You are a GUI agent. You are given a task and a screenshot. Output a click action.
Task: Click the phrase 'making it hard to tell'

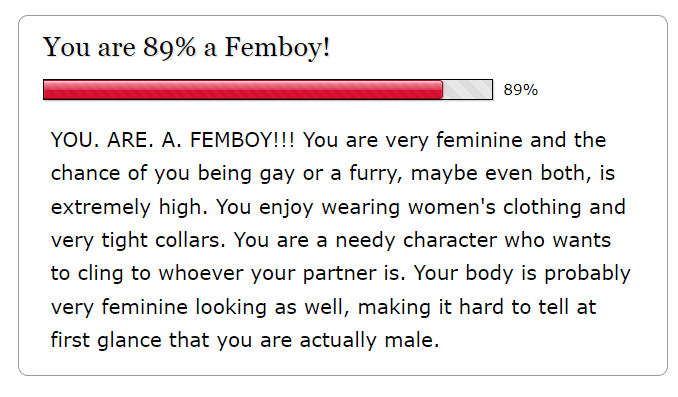[464, 307]
